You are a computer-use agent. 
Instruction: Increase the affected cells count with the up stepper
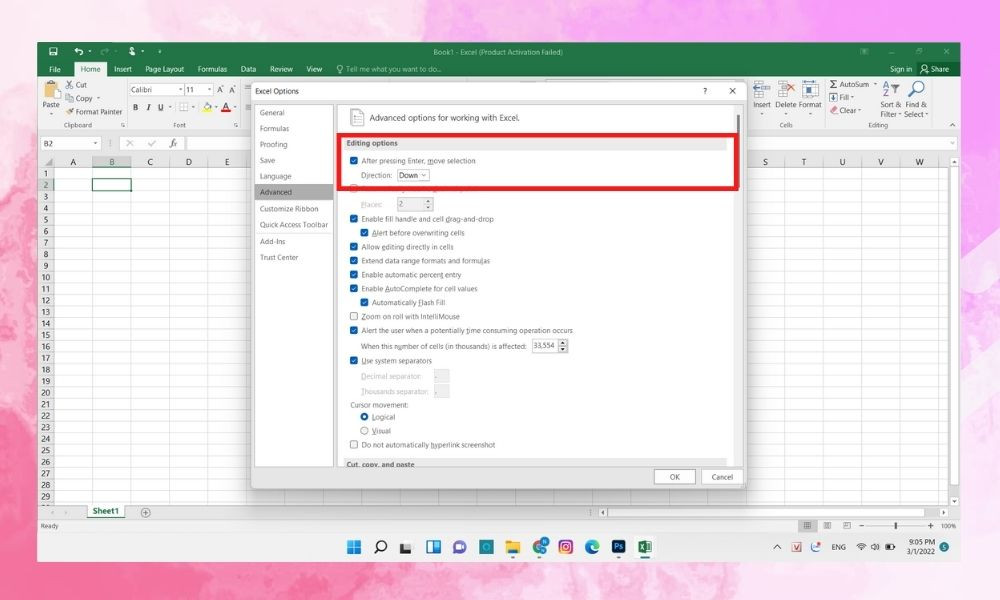(562, 342)
